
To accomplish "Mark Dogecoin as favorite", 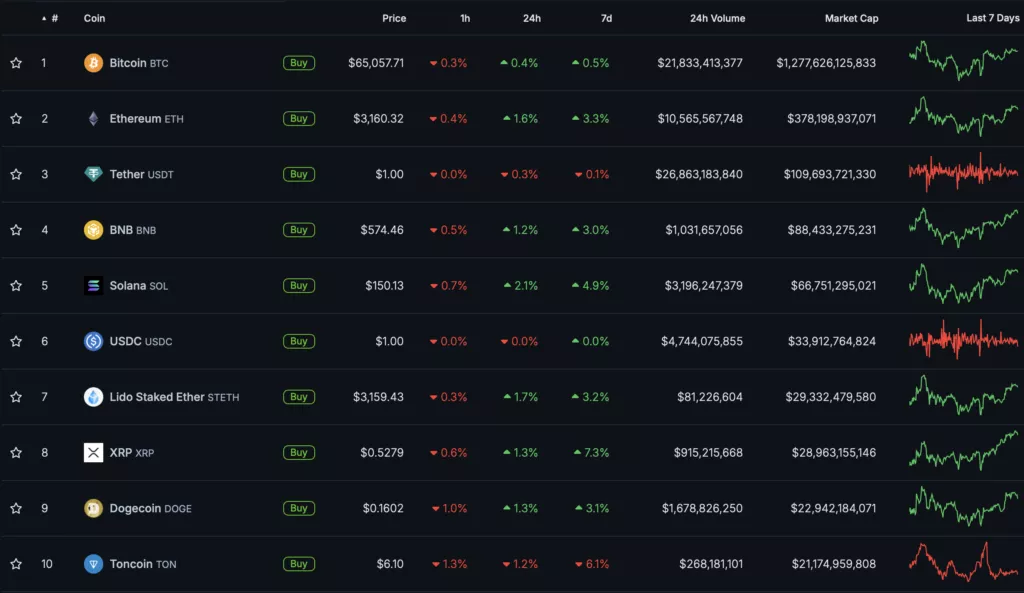I will tap(16, 508).
